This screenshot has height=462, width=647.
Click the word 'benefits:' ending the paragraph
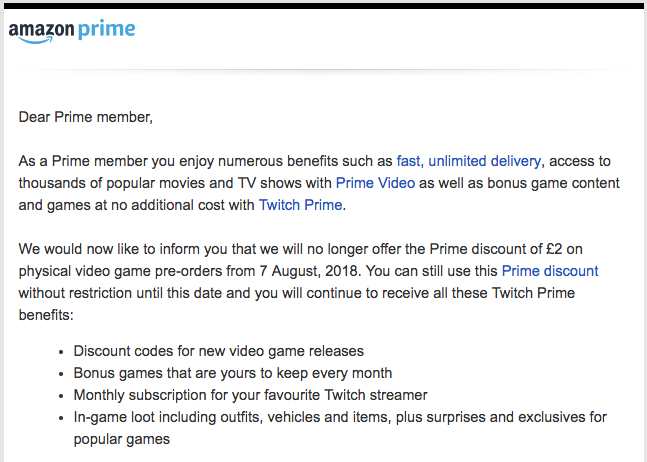pos(46,315)
